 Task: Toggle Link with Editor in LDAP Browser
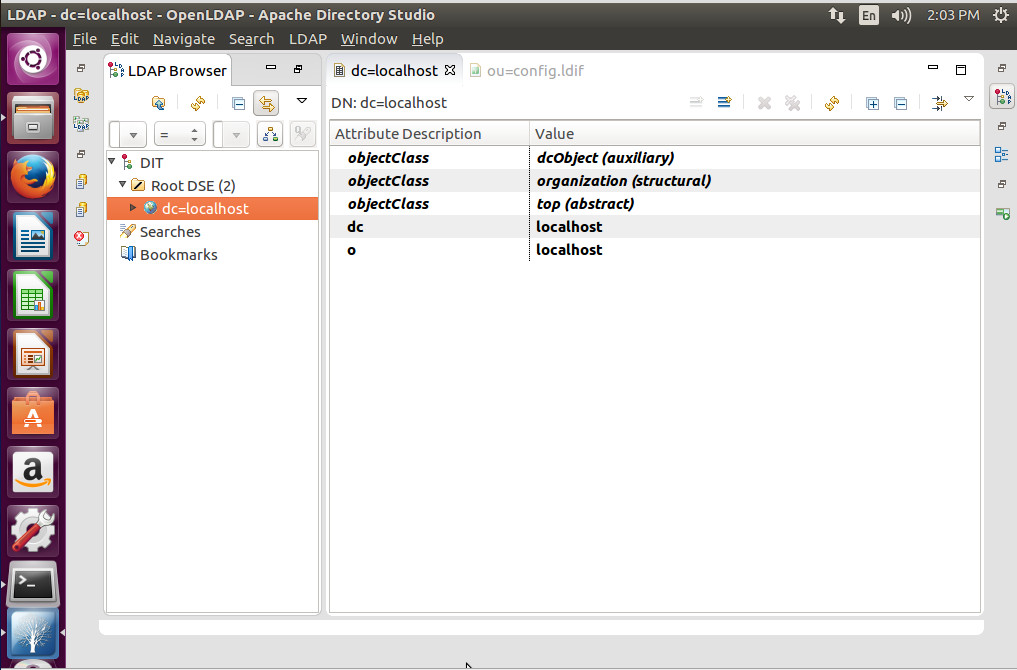[x=267, y=102]
